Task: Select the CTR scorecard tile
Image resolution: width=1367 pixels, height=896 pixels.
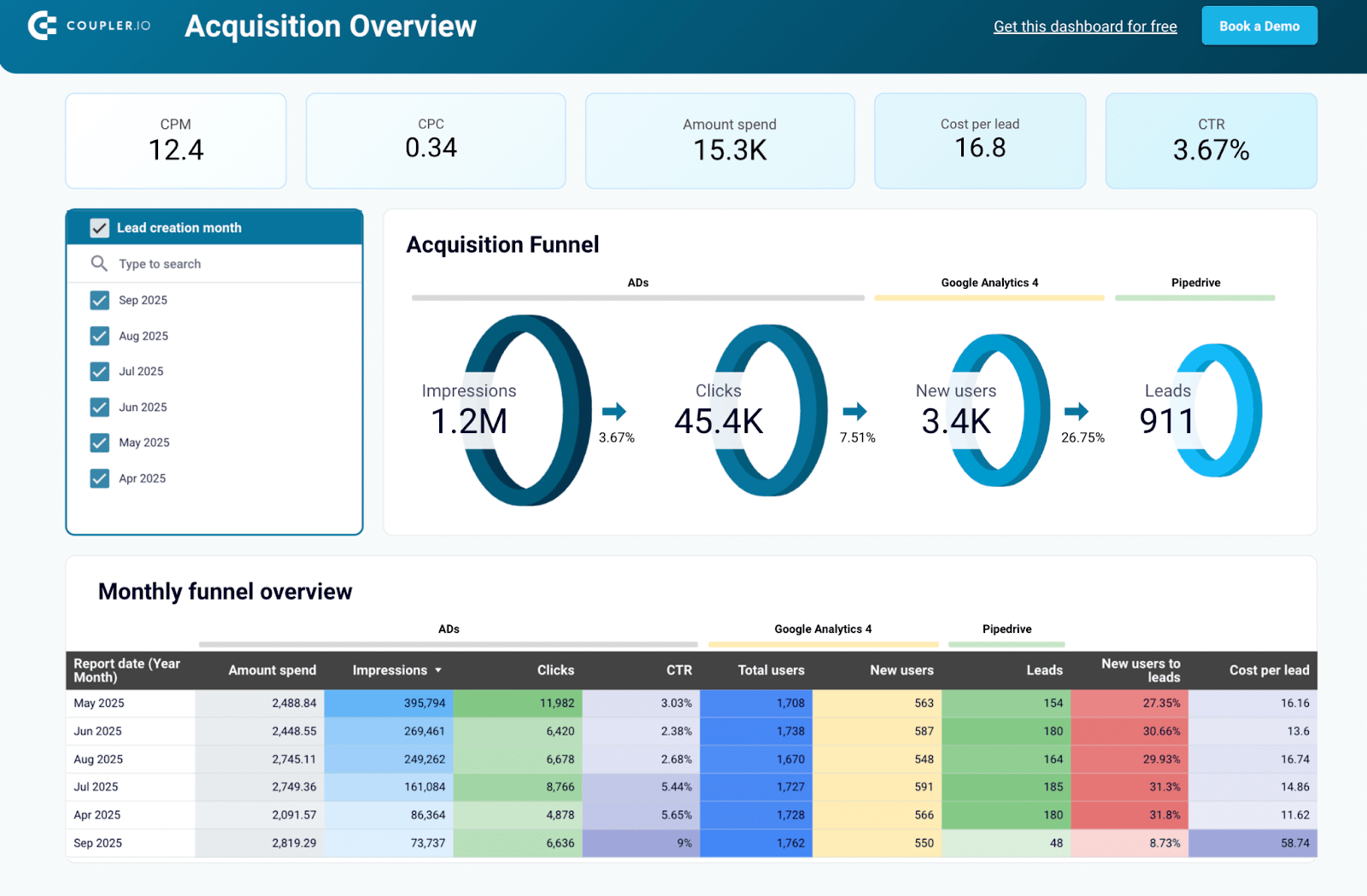Action: point(1211,141)
